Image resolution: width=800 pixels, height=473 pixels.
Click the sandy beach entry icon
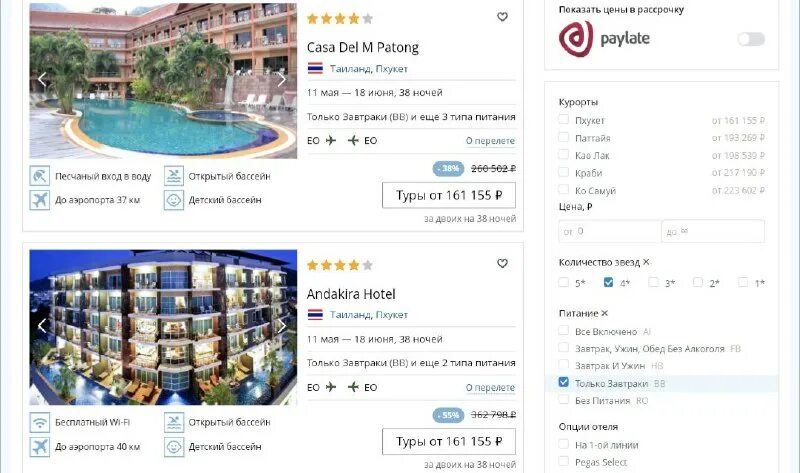point(39,176)
